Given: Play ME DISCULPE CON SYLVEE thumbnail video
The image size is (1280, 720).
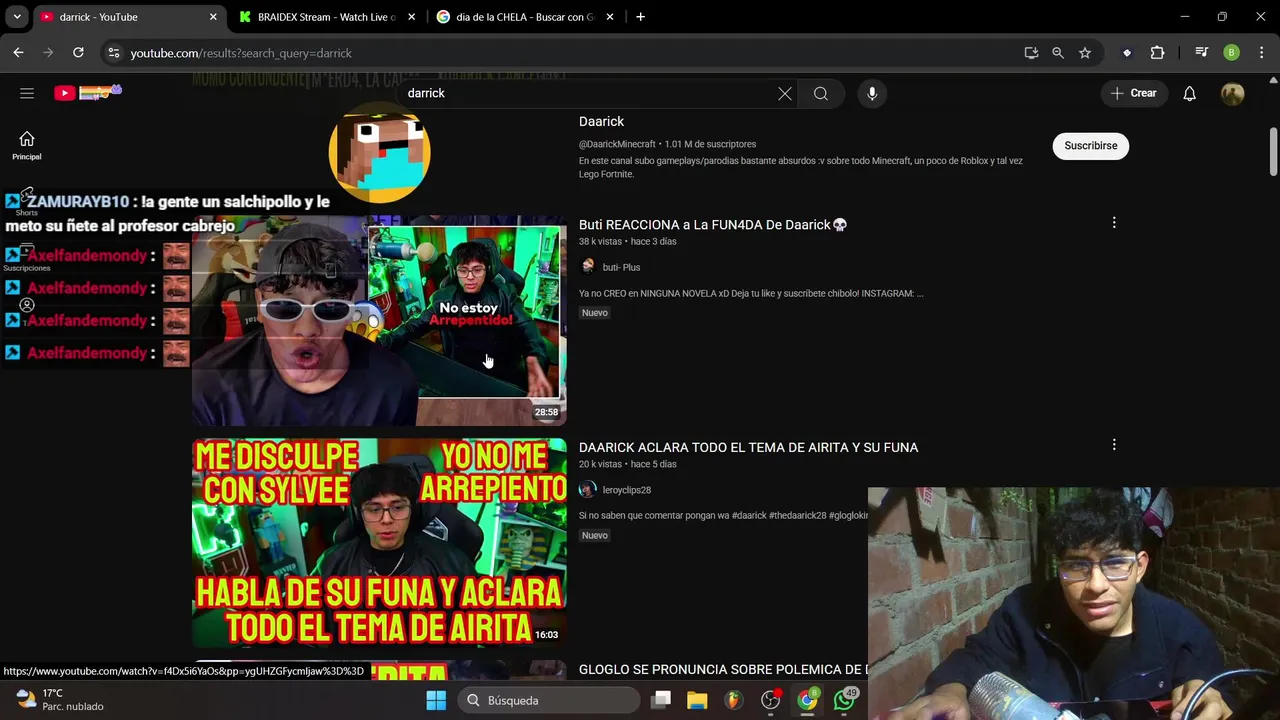Looking at the screenshot, I should [x=379, y=543].
